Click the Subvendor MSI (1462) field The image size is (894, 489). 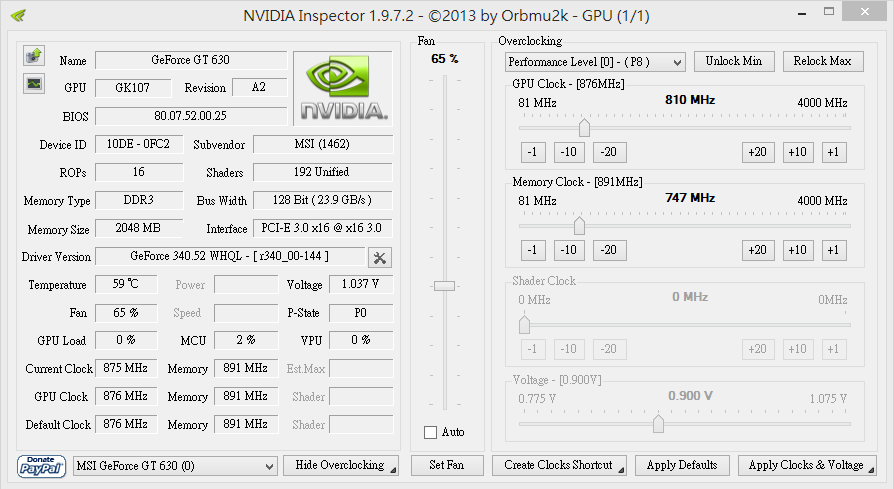coord(323,144)
